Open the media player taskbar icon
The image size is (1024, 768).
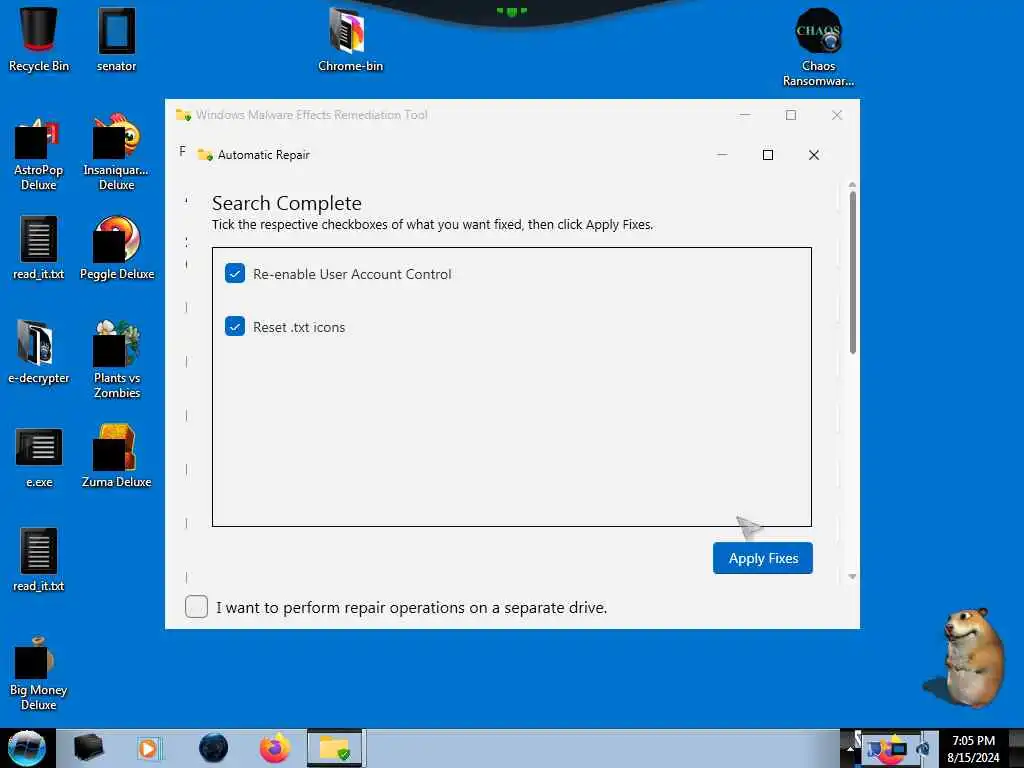148,748
